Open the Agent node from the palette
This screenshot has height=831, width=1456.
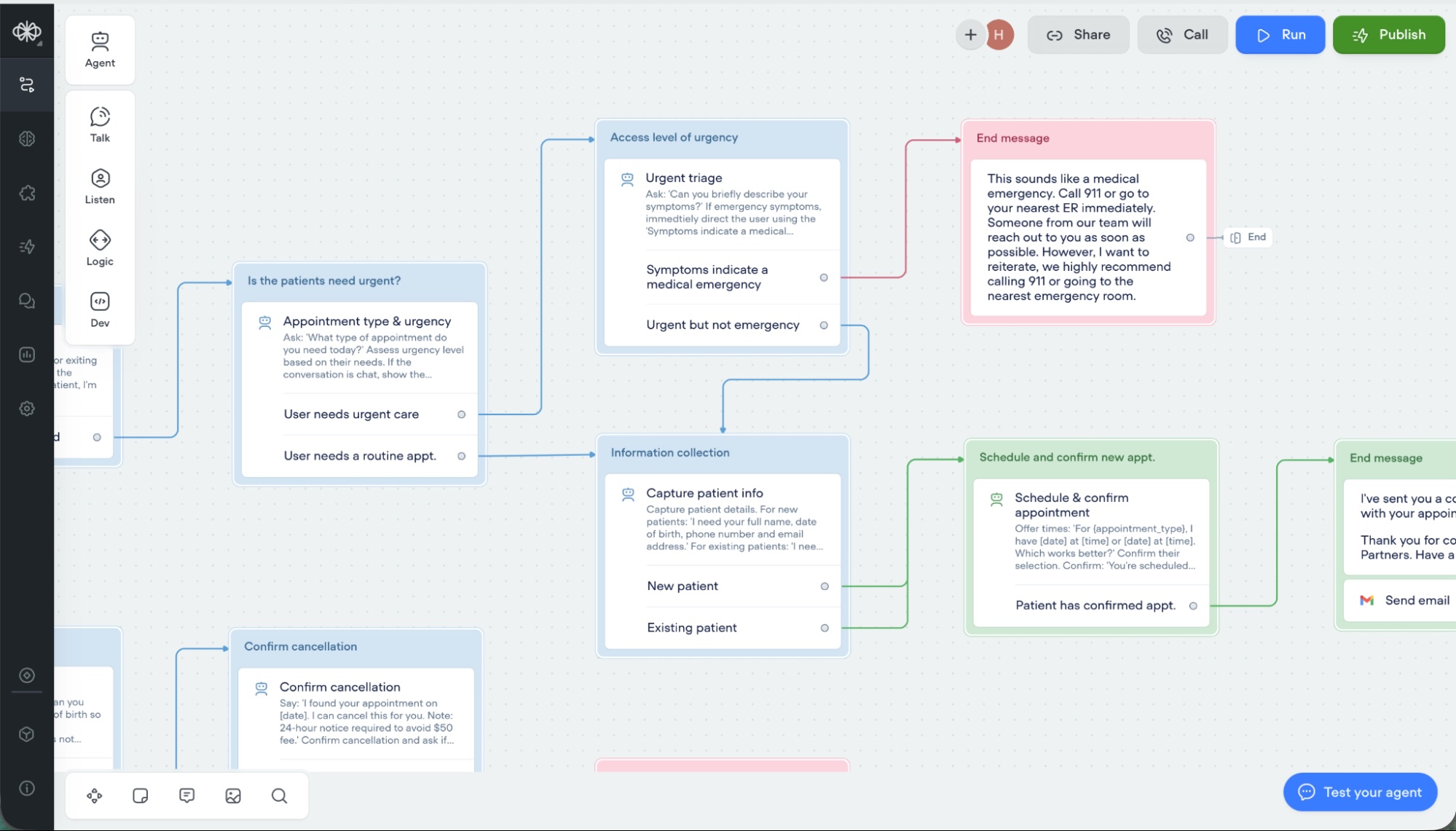[100, 48]
